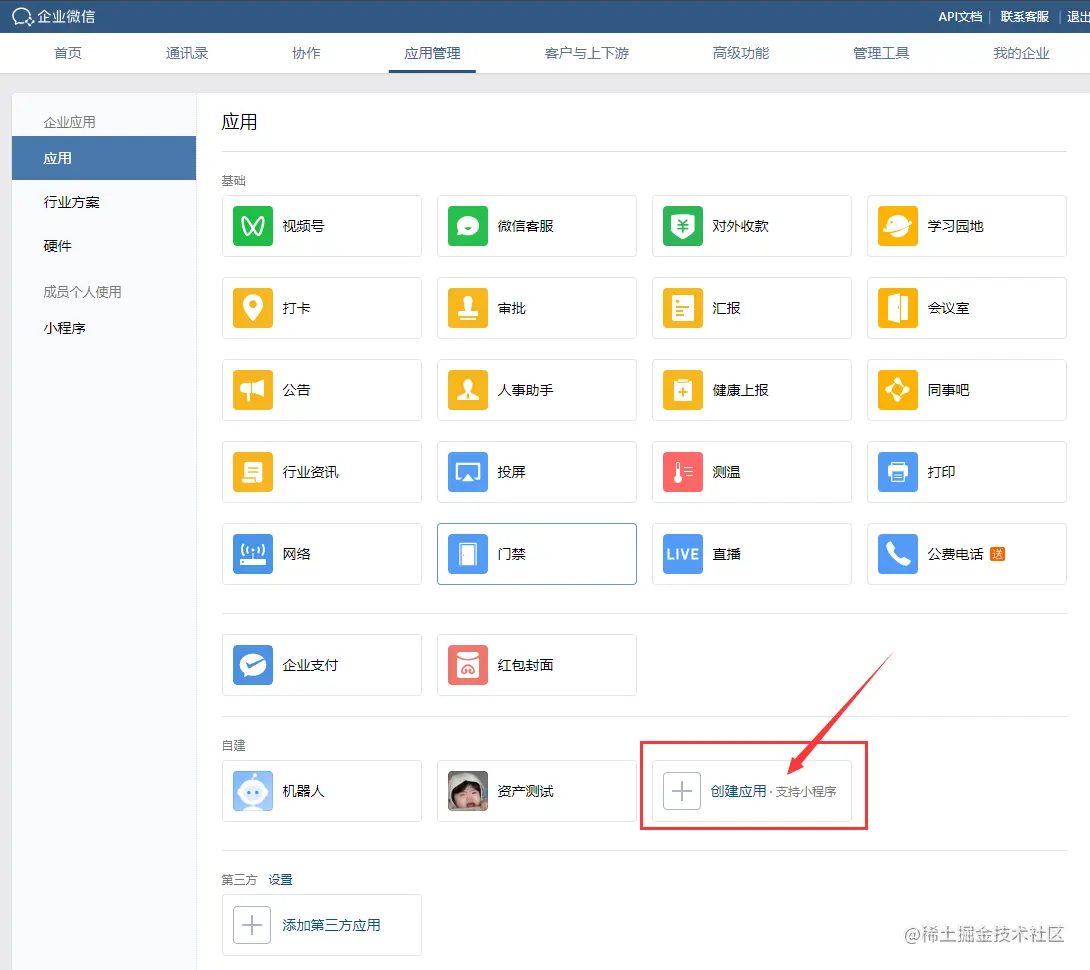
Task: Open the 红包封面 red envelope icon
Action: (468, 665)
